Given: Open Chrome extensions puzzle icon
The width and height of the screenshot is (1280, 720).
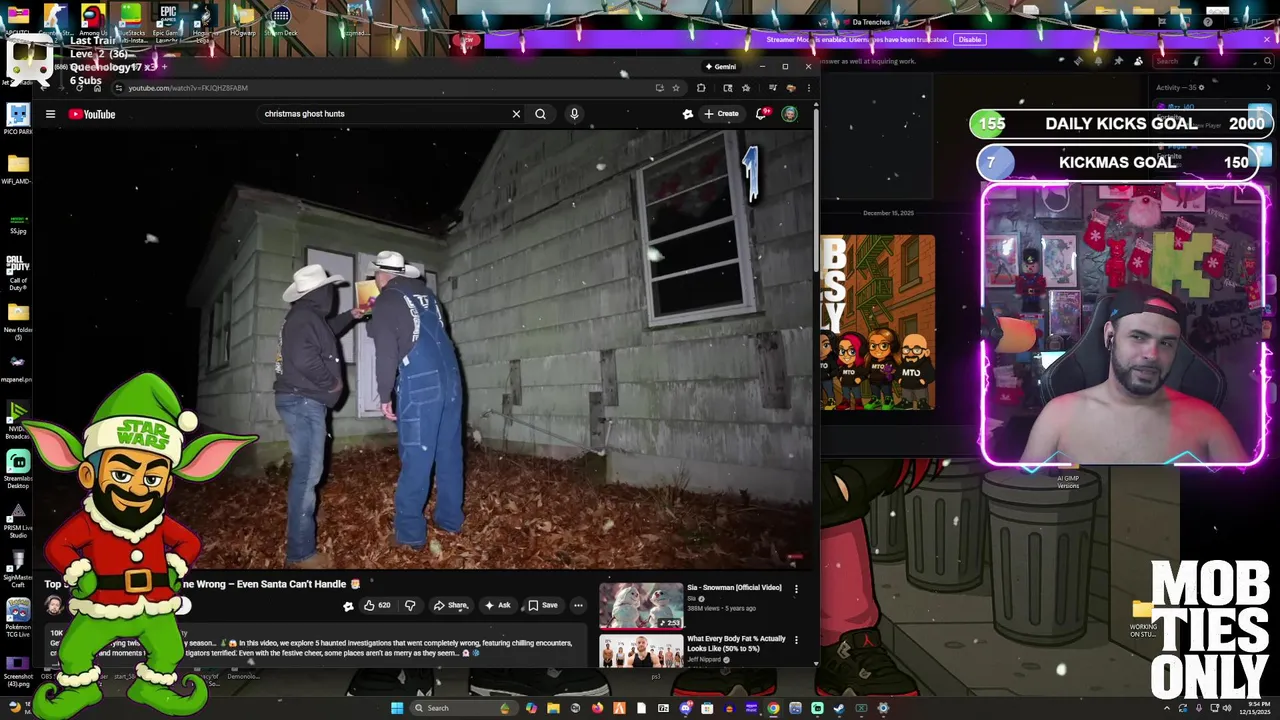Looking at the screenshot, I should [701, 88].
